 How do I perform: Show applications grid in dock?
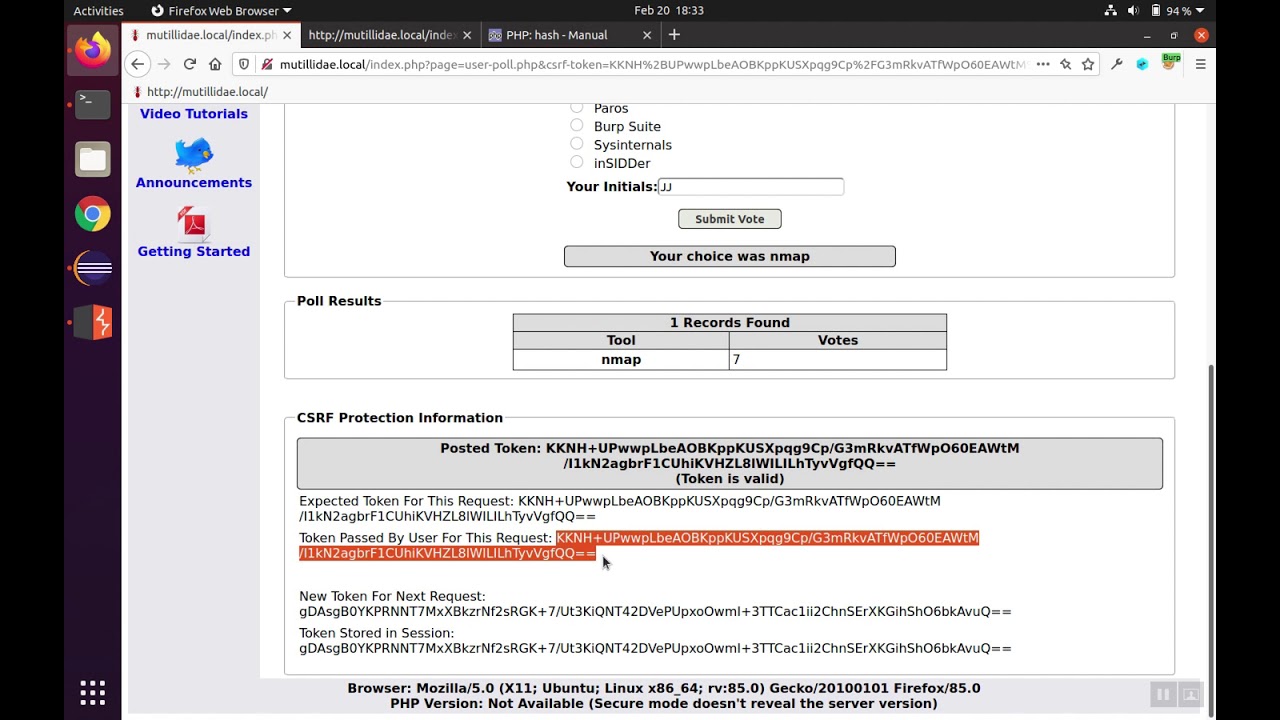pos(93,692)
